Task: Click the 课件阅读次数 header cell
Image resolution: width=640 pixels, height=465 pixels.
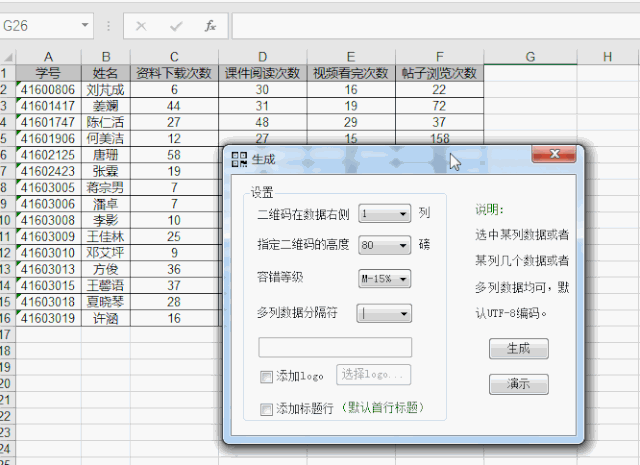Action: pyautogui.click(x=262, y=73)
